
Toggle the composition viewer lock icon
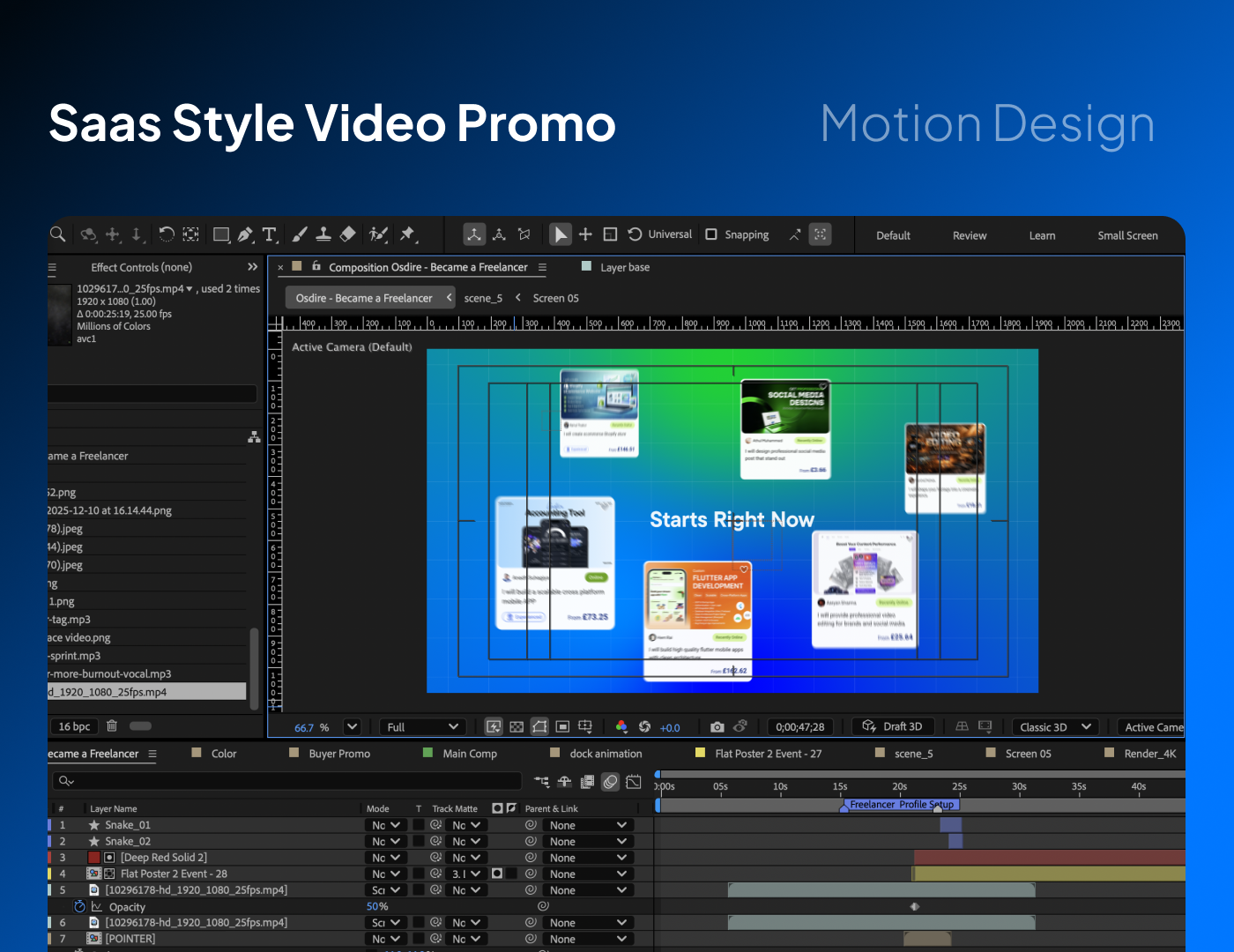[316, 265]
